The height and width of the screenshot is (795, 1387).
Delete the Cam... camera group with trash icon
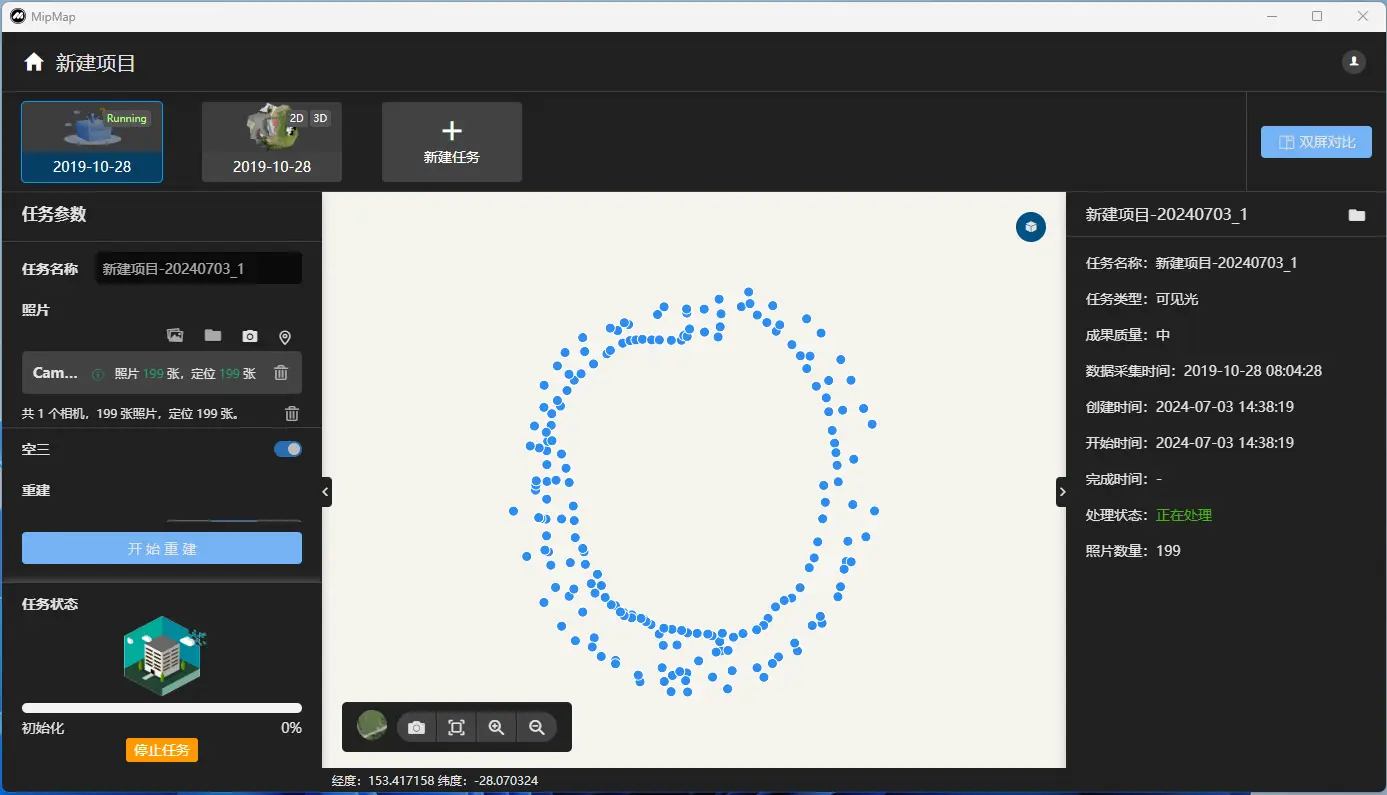click(x=281, y=373)
